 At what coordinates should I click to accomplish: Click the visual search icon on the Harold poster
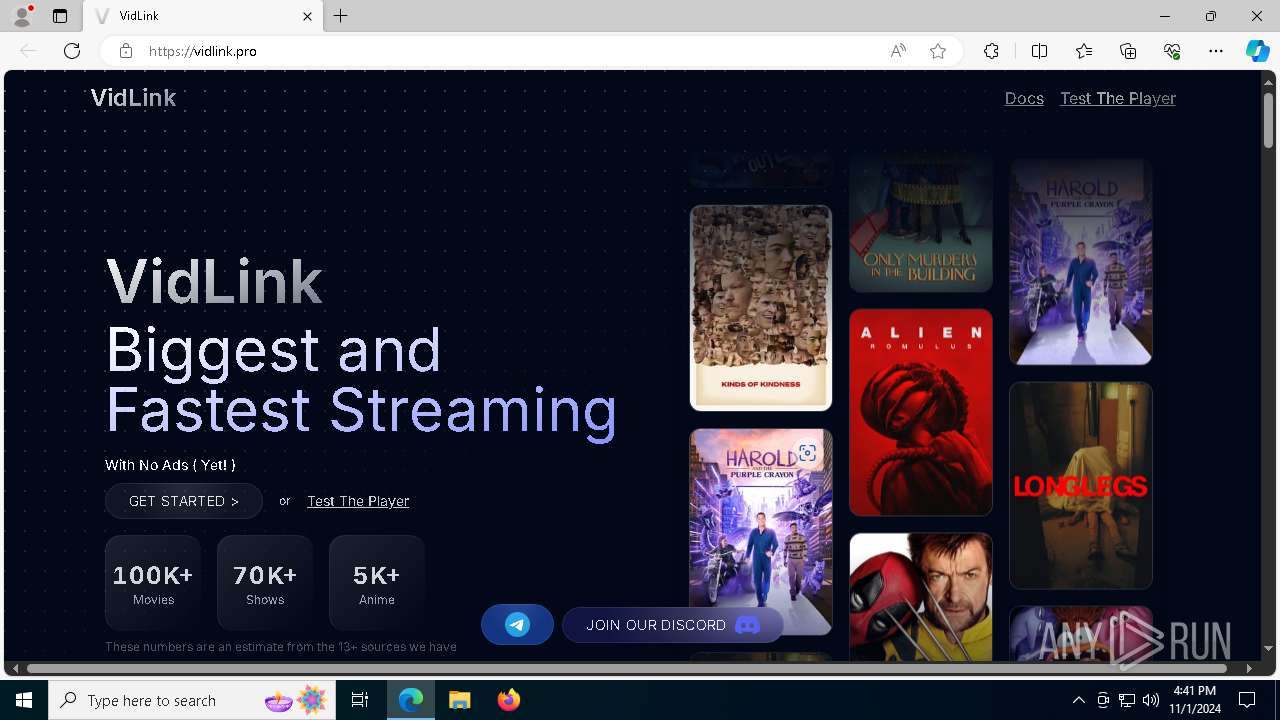pos(807,453)
